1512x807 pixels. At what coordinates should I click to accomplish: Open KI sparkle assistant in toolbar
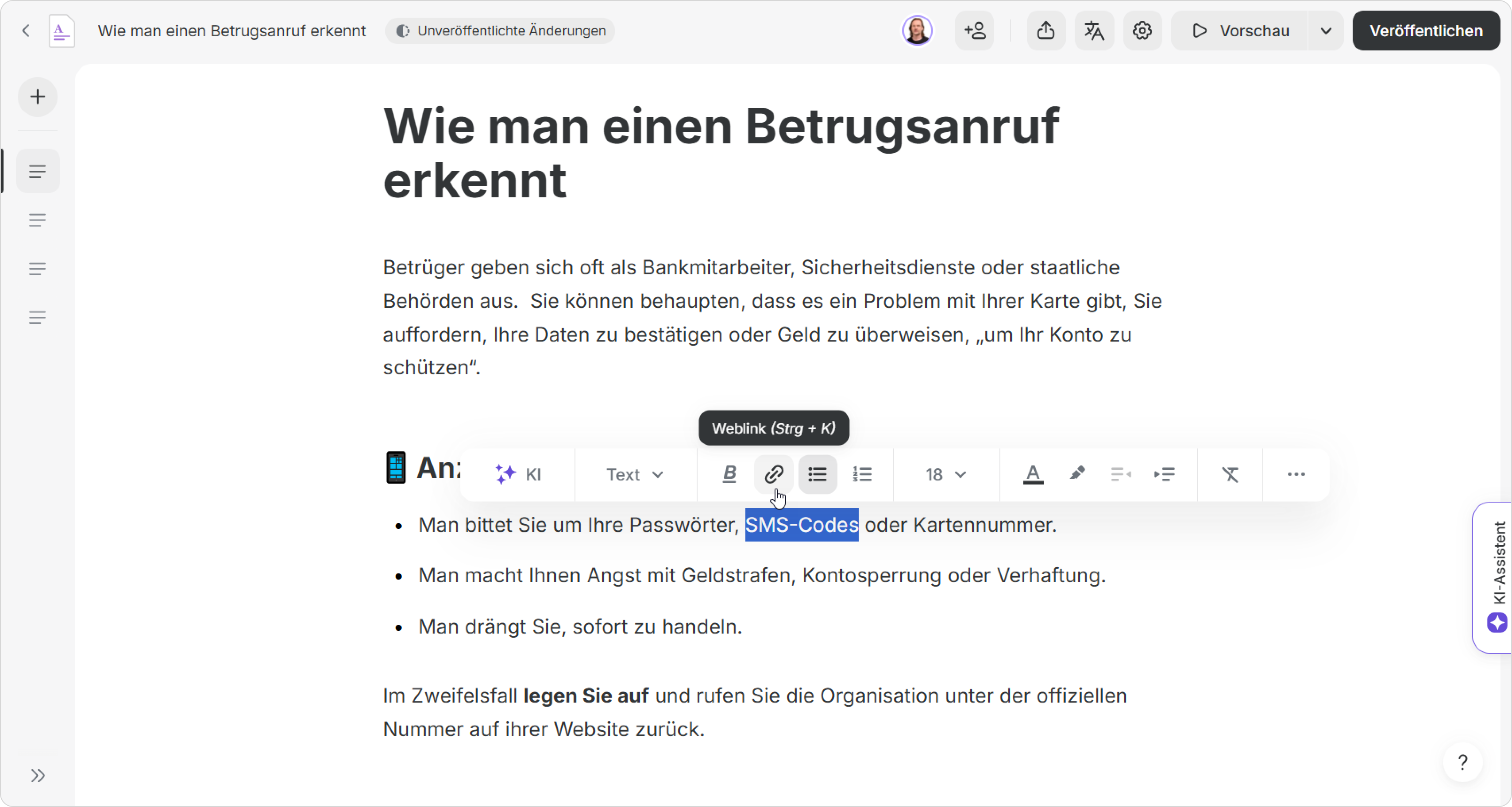[x=518, y=474]
